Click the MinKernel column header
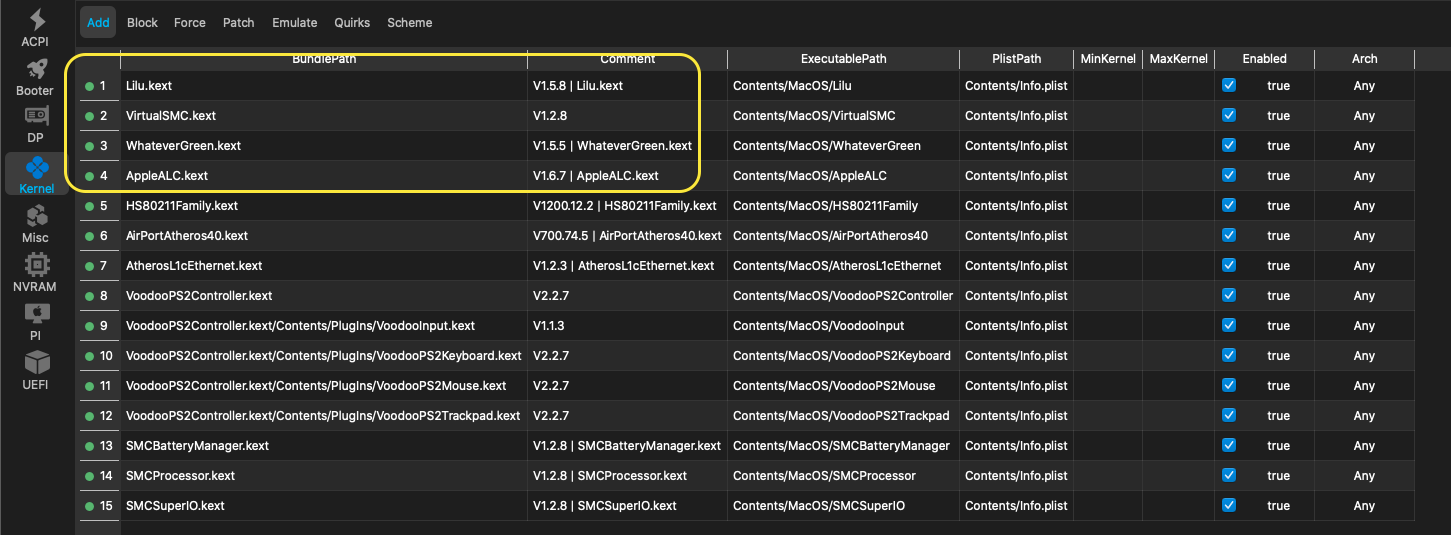Viewport: 1451px width, 535px height. coord(1109,59)
